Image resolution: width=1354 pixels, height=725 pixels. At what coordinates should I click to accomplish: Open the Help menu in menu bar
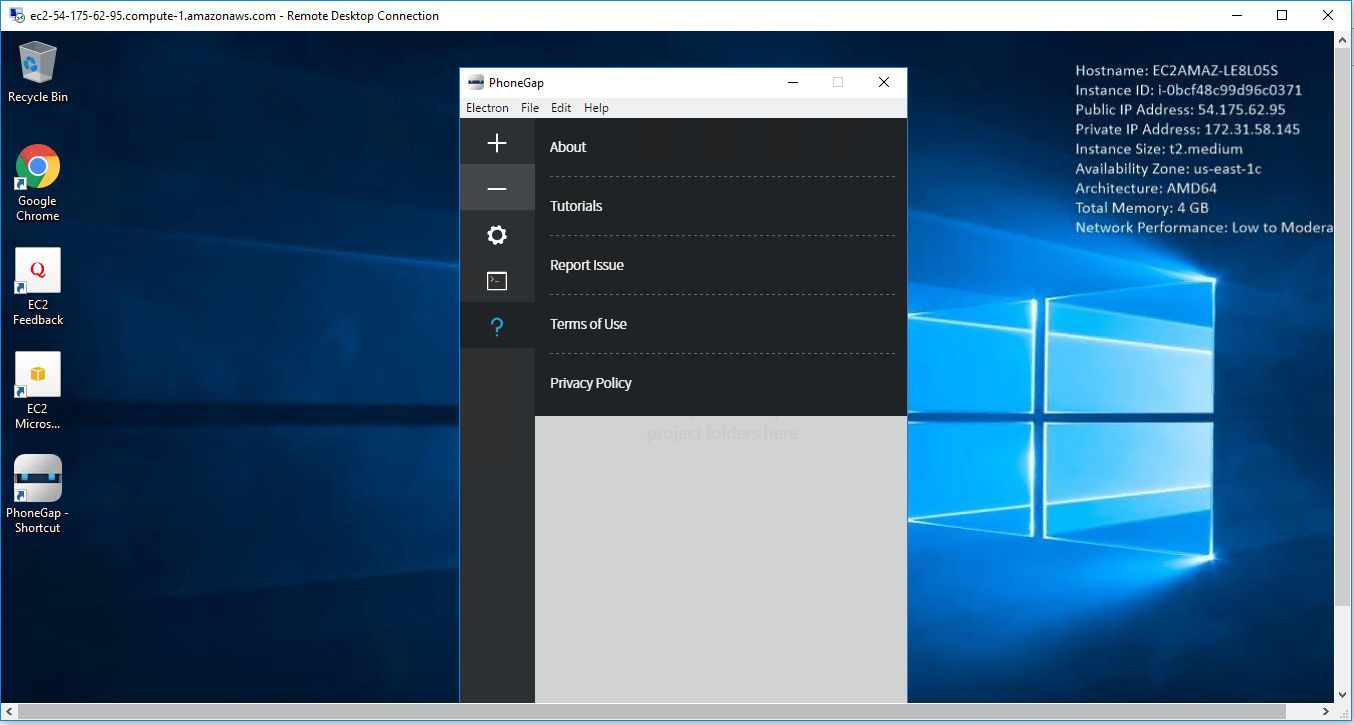click(x=596, y=108)
